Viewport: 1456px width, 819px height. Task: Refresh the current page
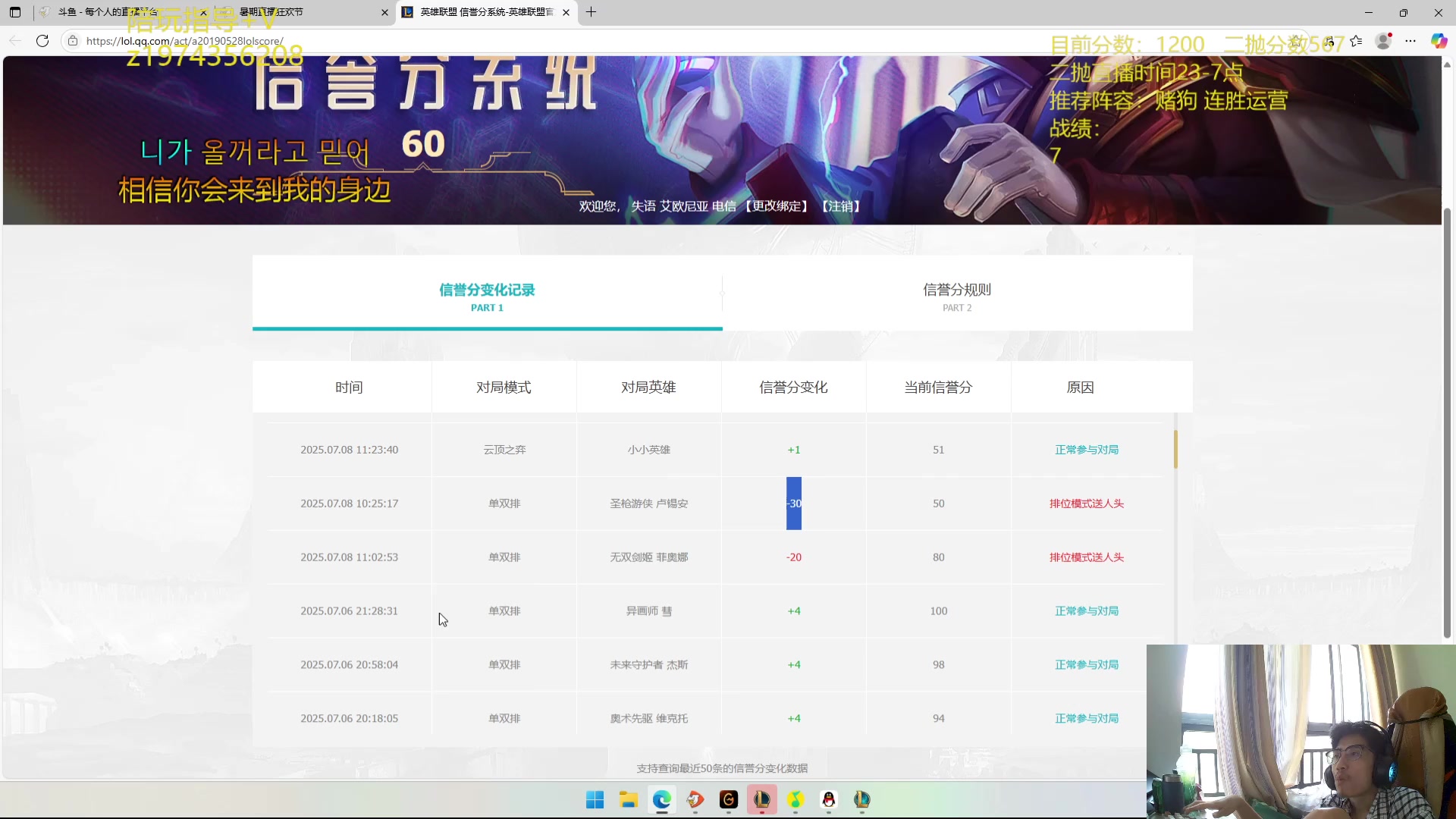click(42, 41)
